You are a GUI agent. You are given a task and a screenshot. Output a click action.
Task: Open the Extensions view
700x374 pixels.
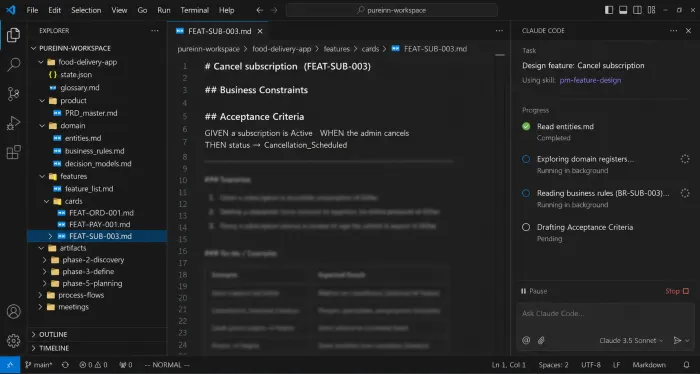[13, 152]
